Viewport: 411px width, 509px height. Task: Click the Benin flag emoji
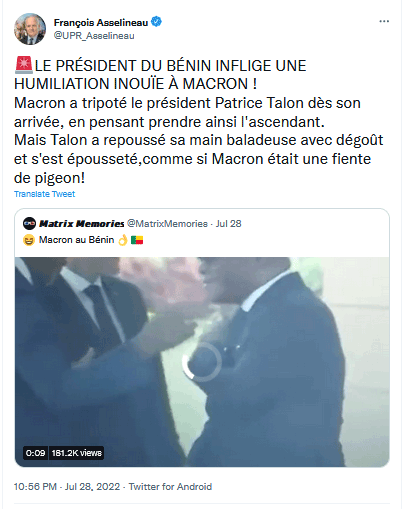[x=137, y=240]
